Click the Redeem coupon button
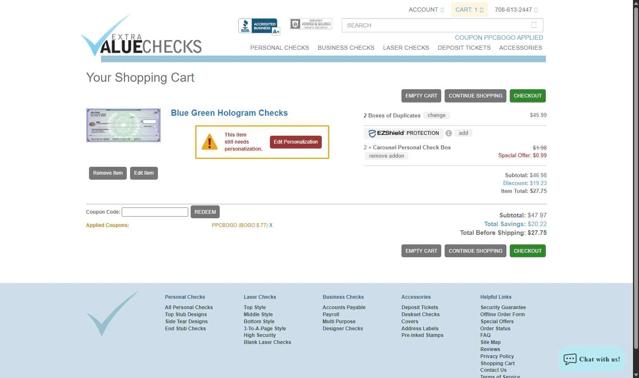The image size is (639, 378). click(x=205, y=212)
